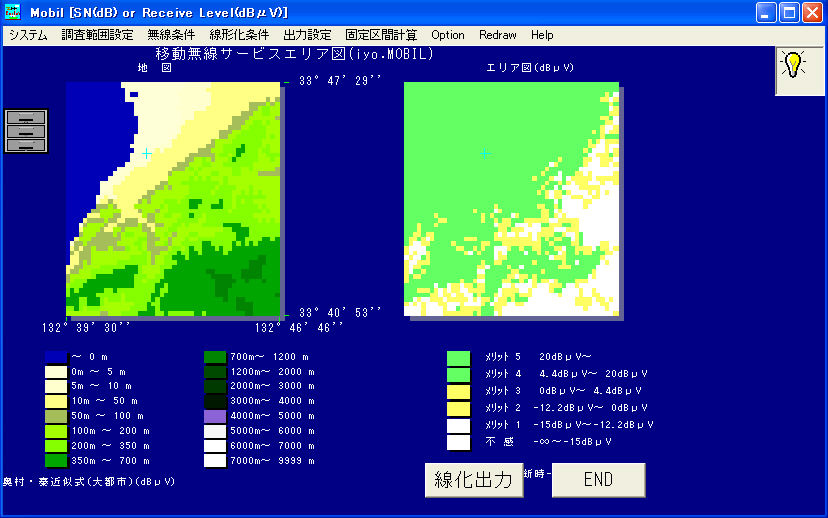Click the cyan crosshair on the terrain map

coord(146,153)
